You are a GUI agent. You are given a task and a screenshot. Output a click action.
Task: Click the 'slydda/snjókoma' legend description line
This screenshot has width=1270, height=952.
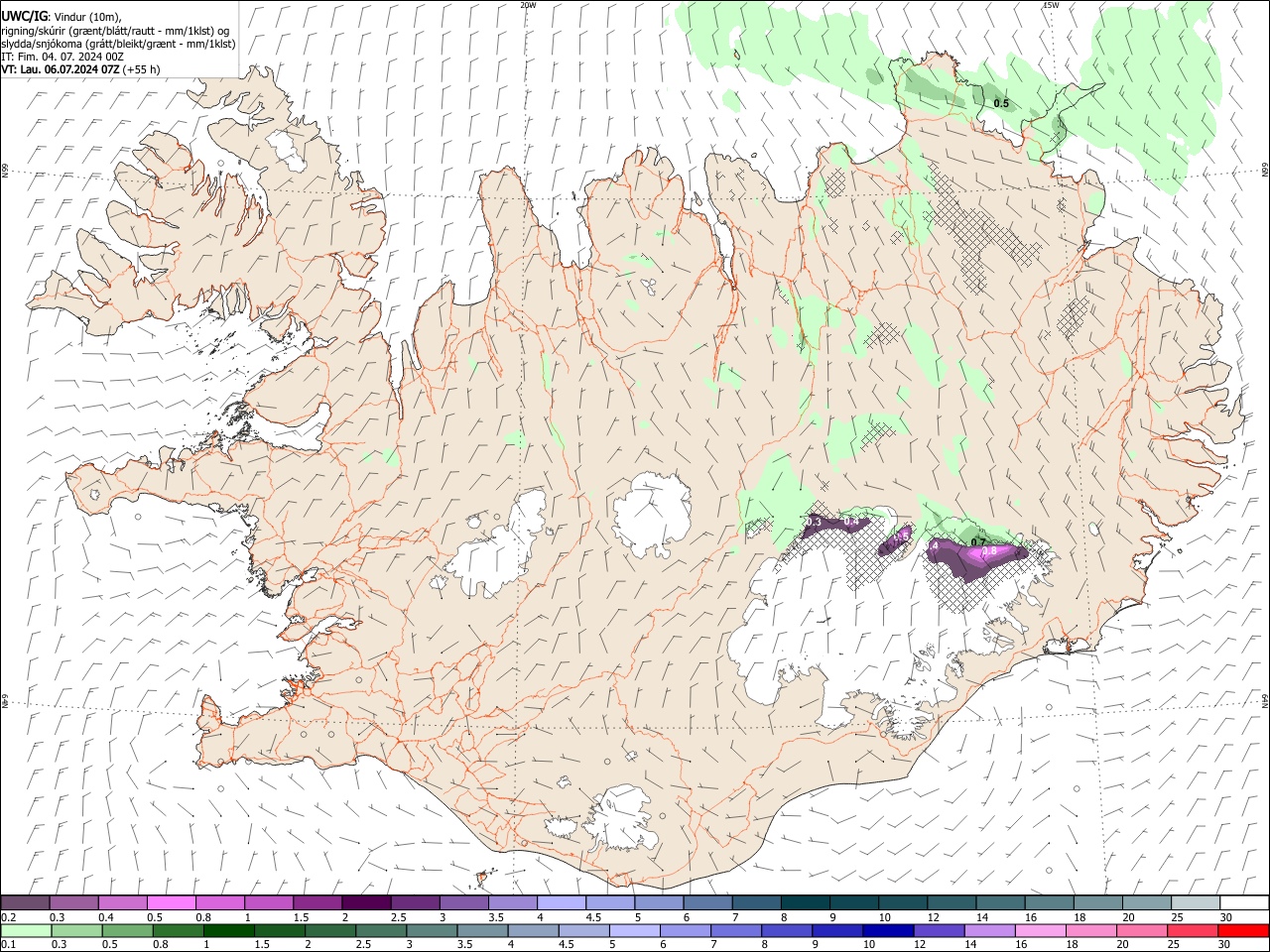tap(118, 44)
